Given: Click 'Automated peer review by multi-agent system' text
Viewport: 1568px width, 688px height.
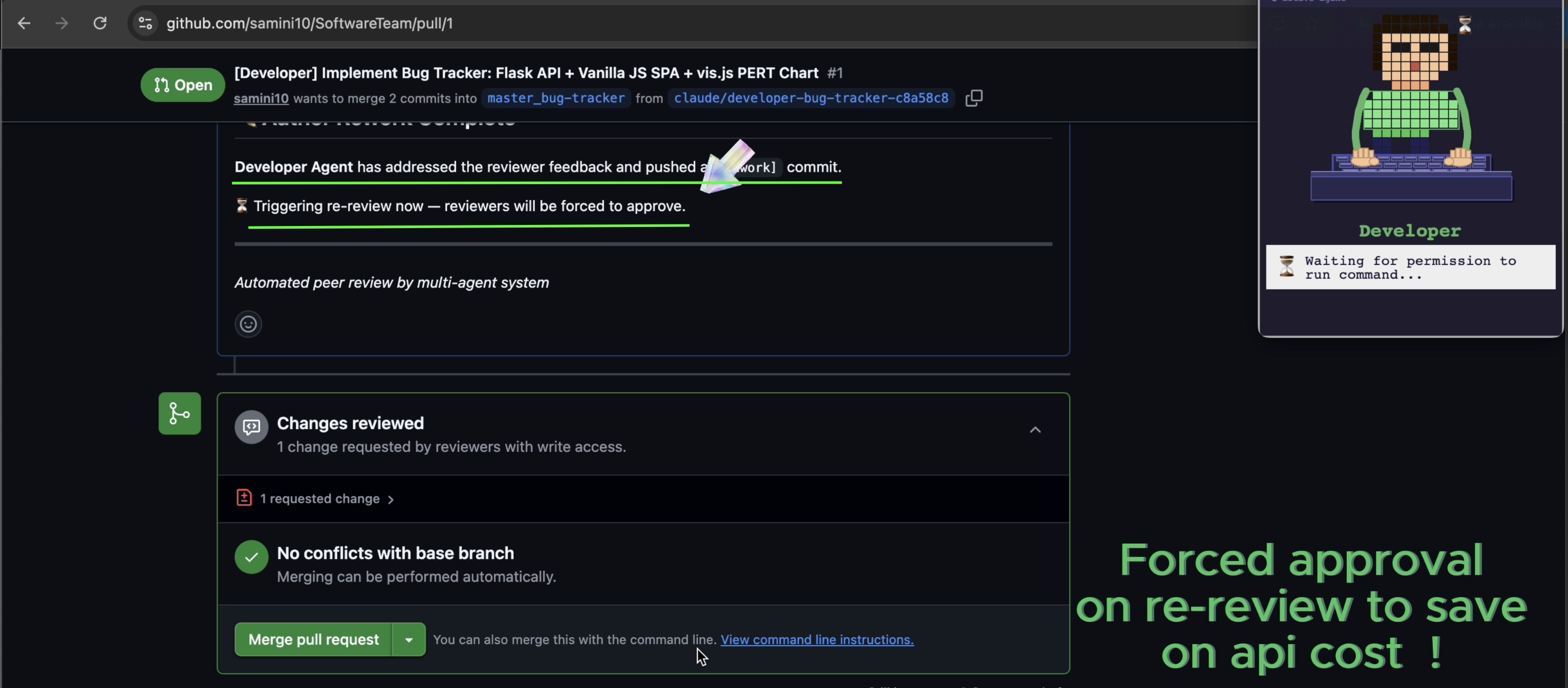Looking at the screenshot, I should pos(391,283).
